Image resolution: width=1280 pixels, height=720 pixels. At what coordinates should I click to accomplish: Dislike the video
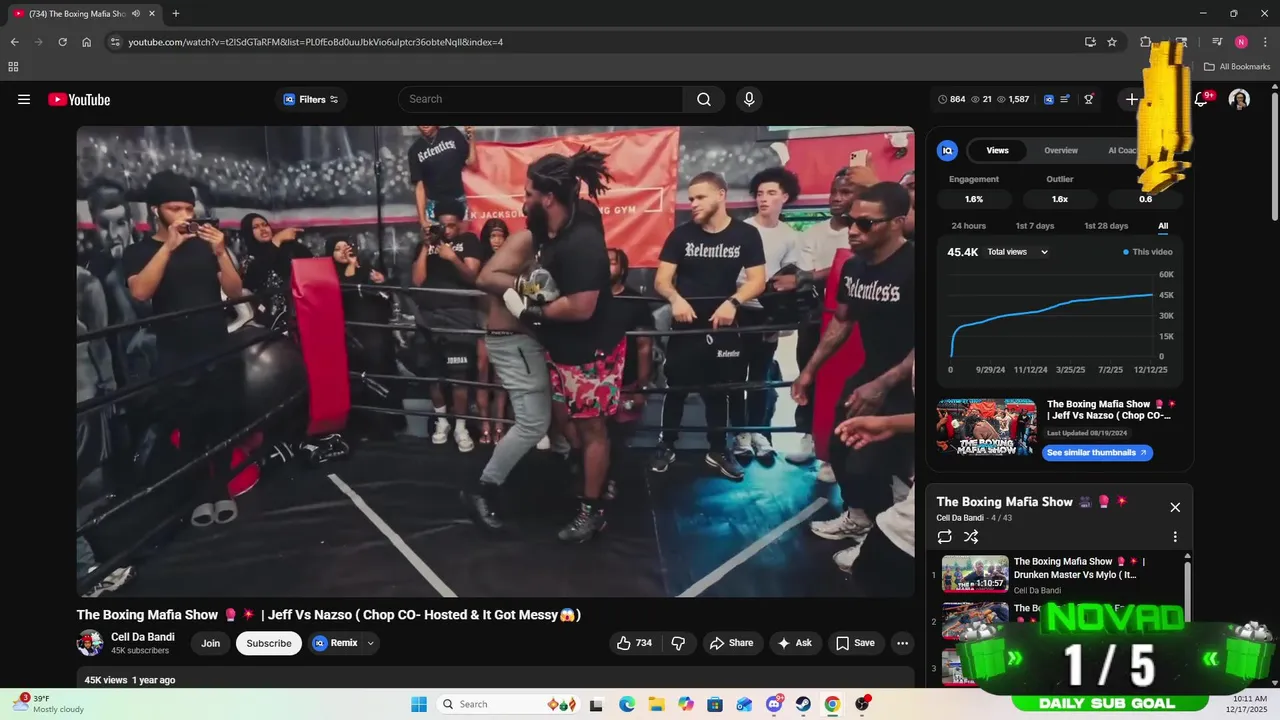pyautogui.click(x=678, y=643)
